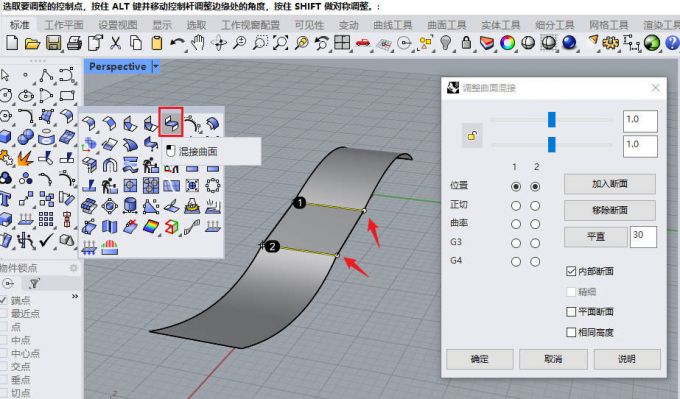Activate the Pan hand tool
Viewport: 680px width, 399px height.
tap(198, 43)
